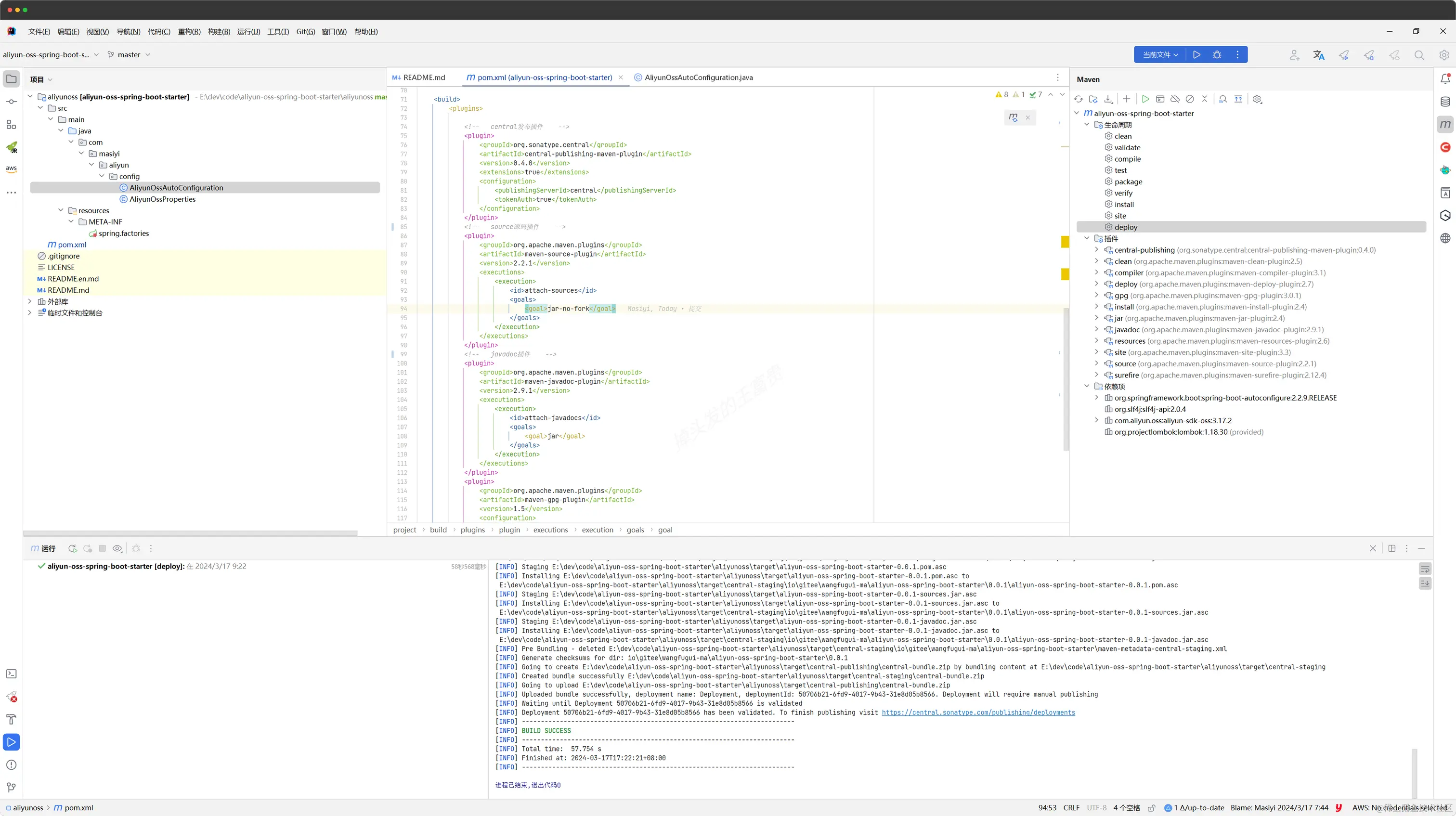The height and width of the screenshot is (816, 1456).
Task: Reload all Maven projects
Action: pyautogui.click(x=1079, y=99)
